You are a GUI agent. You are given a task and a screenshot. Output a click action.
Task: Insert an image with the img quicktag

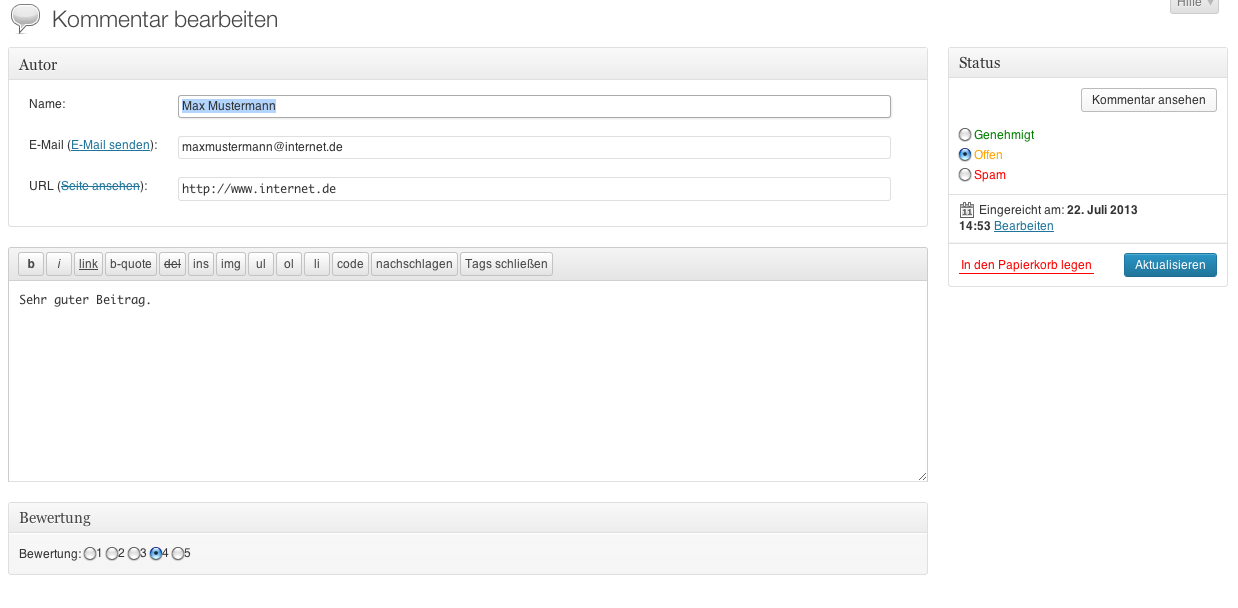[x=231, y=264]
